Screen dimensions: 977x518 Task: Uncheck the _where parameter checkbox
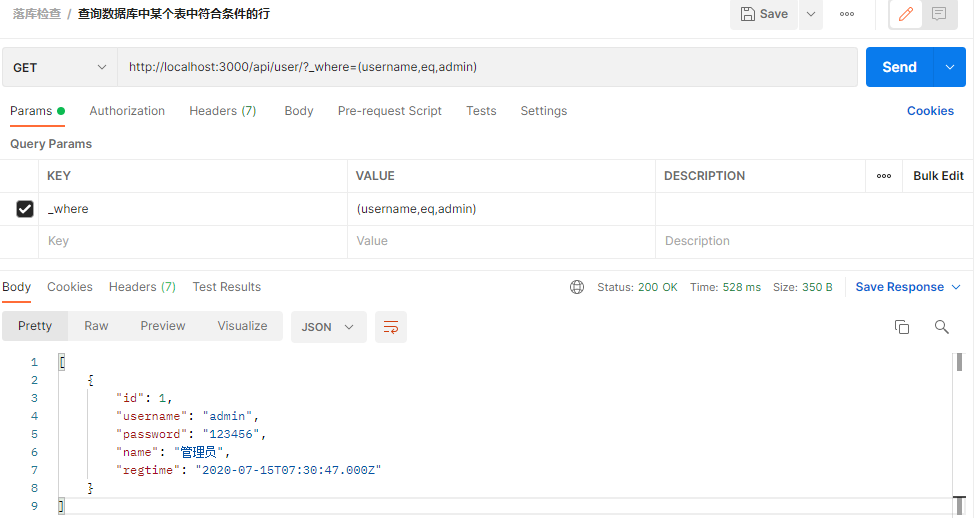click(25, 209)
